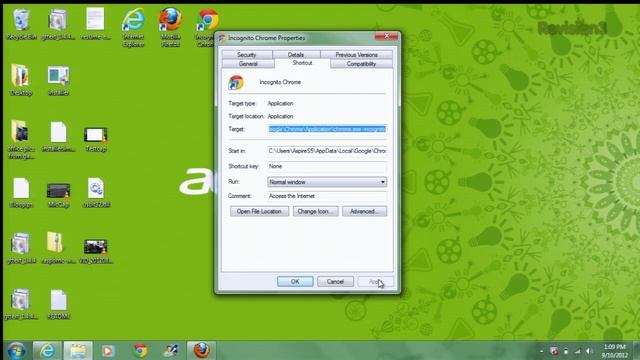Open Internet Explorer from the taskbar
The height and width of the screenshot is (360, 640).
(47, 351)
